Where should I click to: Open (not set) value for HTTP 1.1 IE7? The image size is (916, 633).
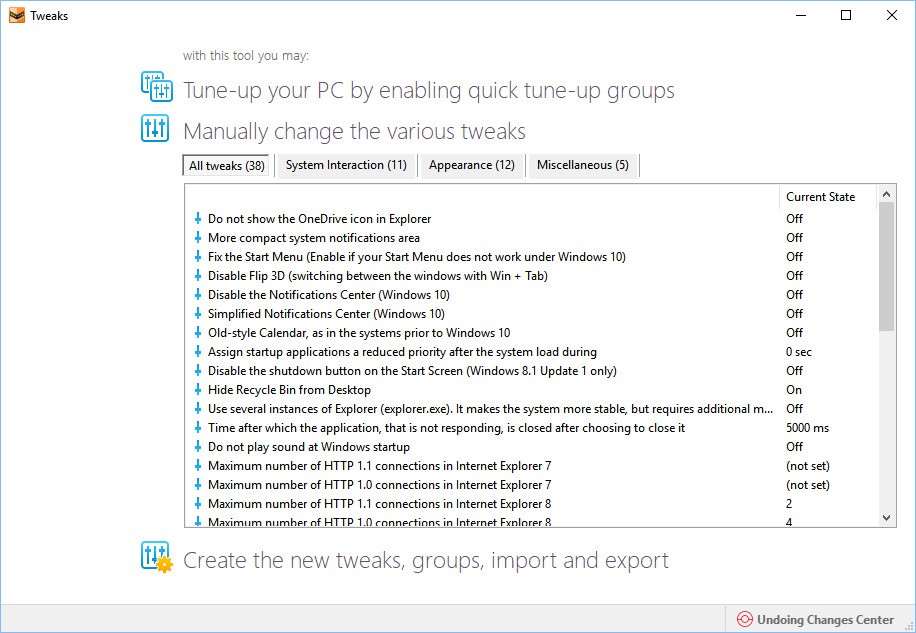point(807,466)
